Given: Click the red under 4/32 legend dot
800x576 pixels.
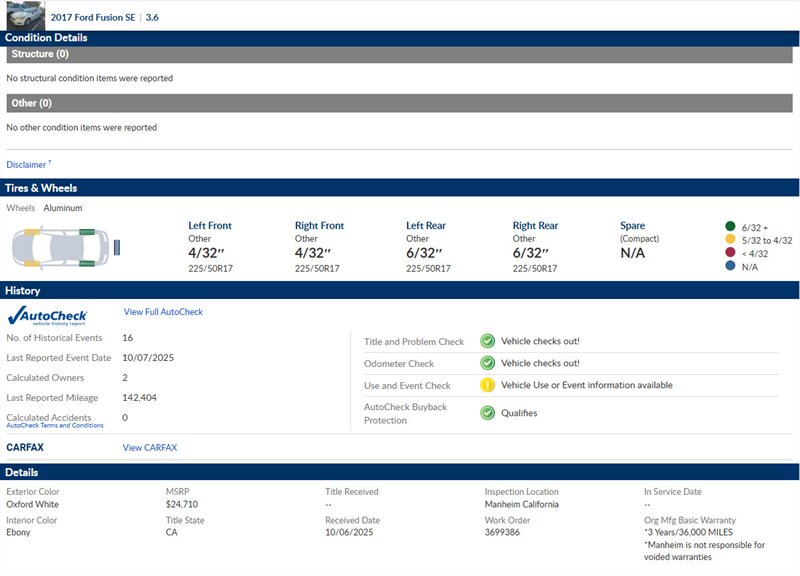Looking at the screenshot, I should tap(730, 254).
